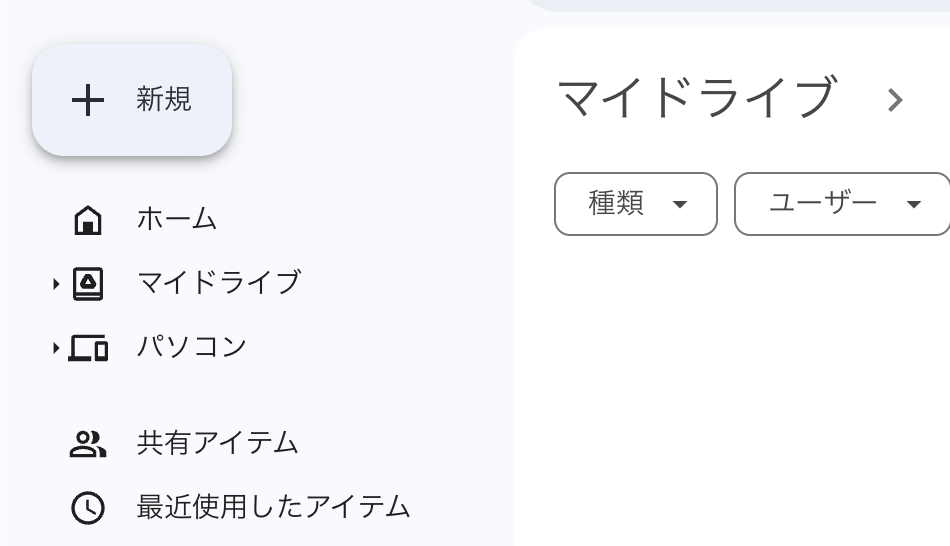Open 最近使用したアイテム from the sidebar
950x546 pixels.
(273, 507)
